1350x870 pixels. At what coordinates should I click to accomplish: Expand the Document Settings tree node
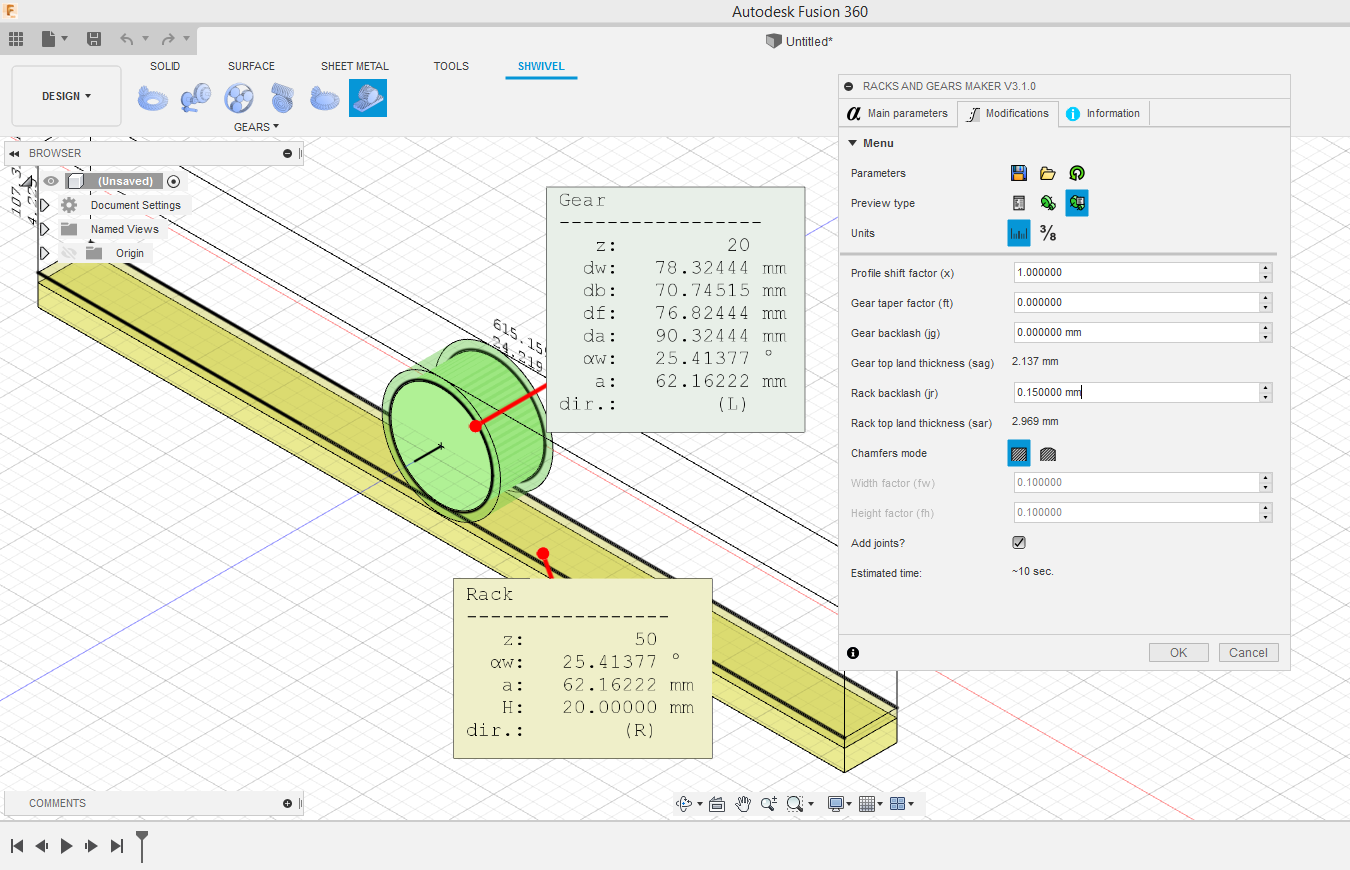point(45,205)
